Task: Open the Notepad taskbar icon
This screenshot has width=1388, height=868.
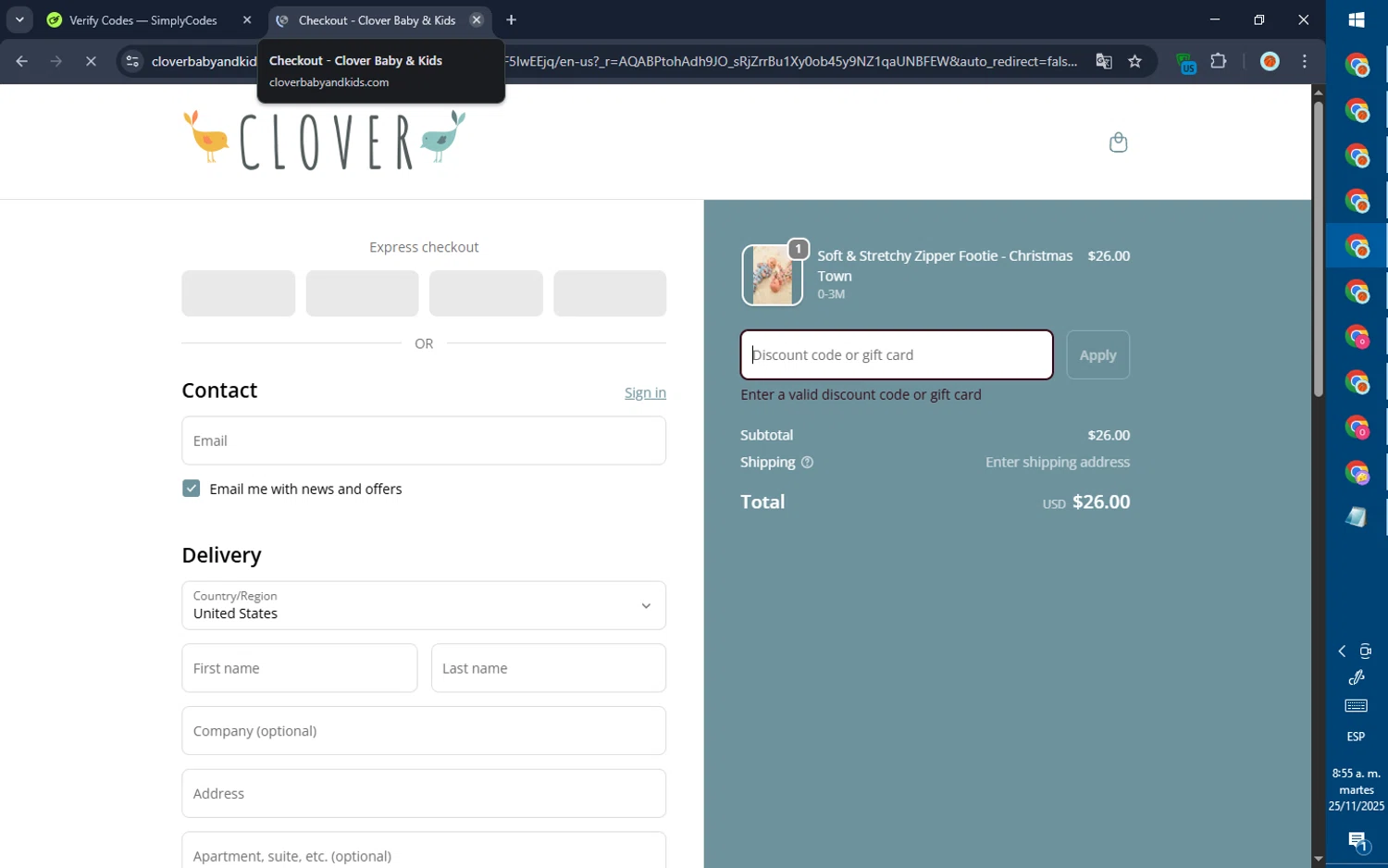Action: click(x=1357, y=517)
